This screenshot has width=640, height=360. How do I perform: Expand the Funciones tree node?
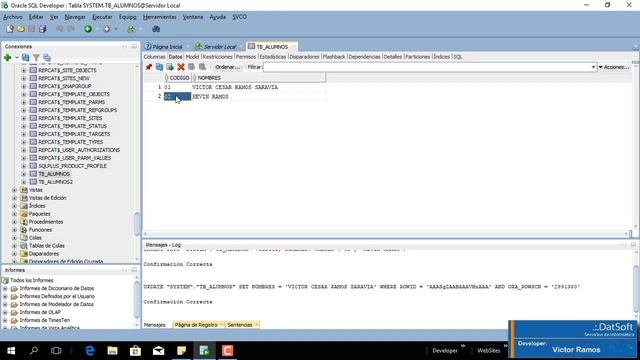pos(15,230)
